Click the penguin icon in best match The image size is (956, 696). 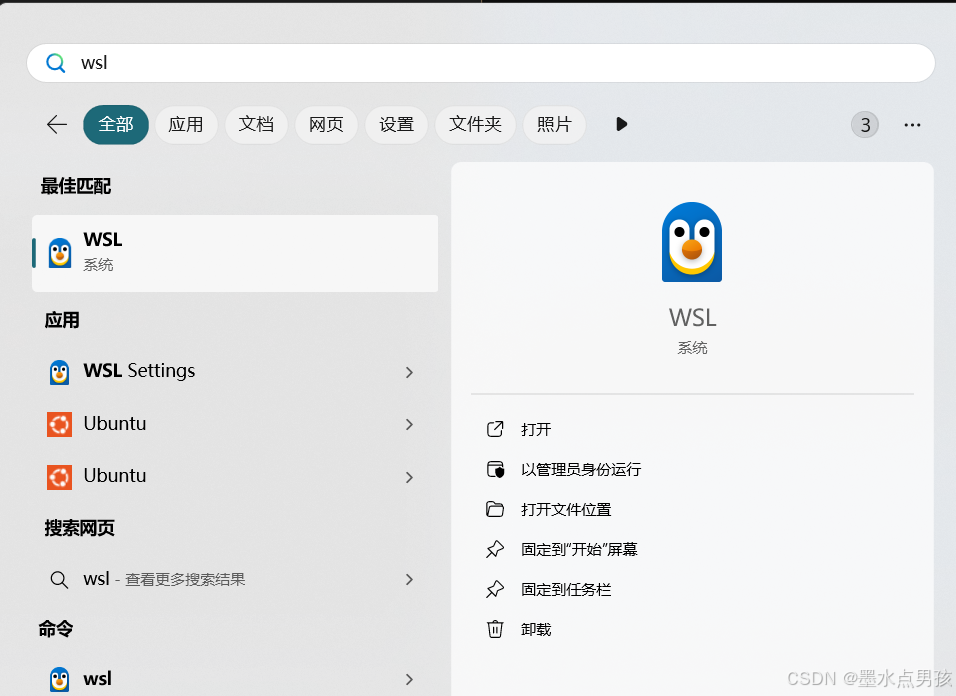point(60,252)
